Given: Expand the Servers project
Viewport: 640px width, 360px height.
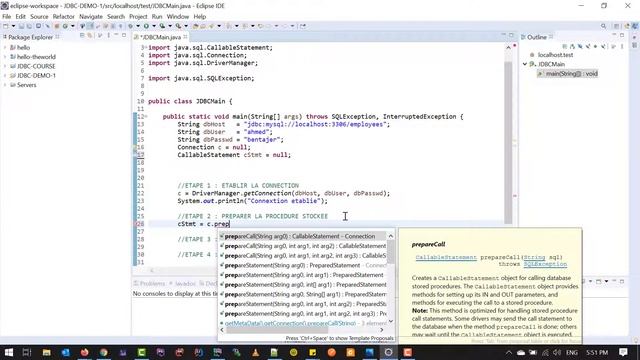Looking at the screenshot, I should [5, 85].
